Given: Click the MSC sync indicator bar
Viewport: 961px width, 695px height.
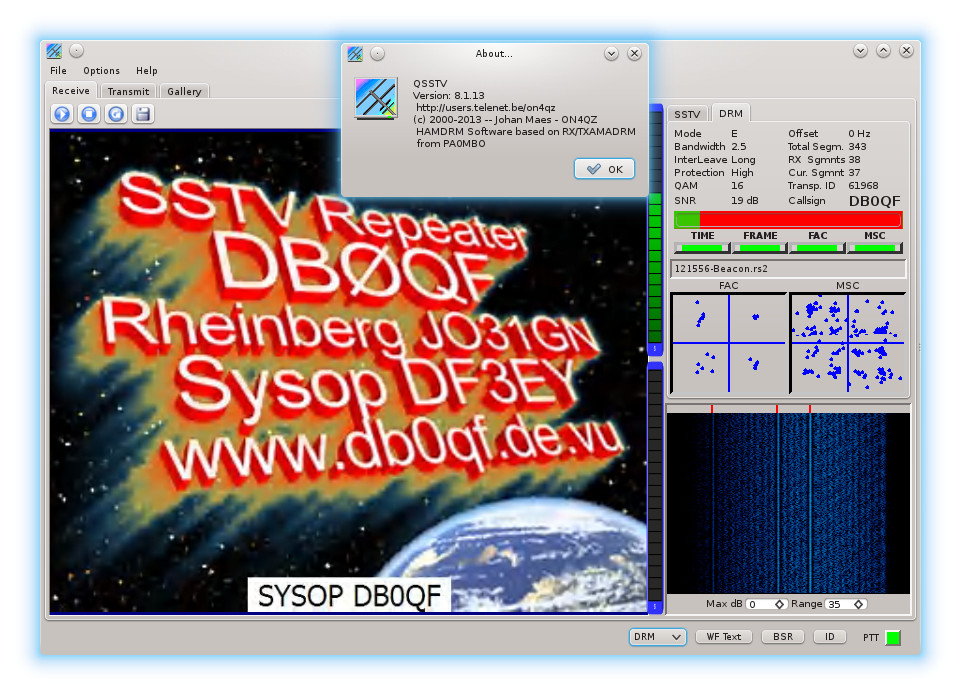Looking at the screenshot, I should [875, 248].
